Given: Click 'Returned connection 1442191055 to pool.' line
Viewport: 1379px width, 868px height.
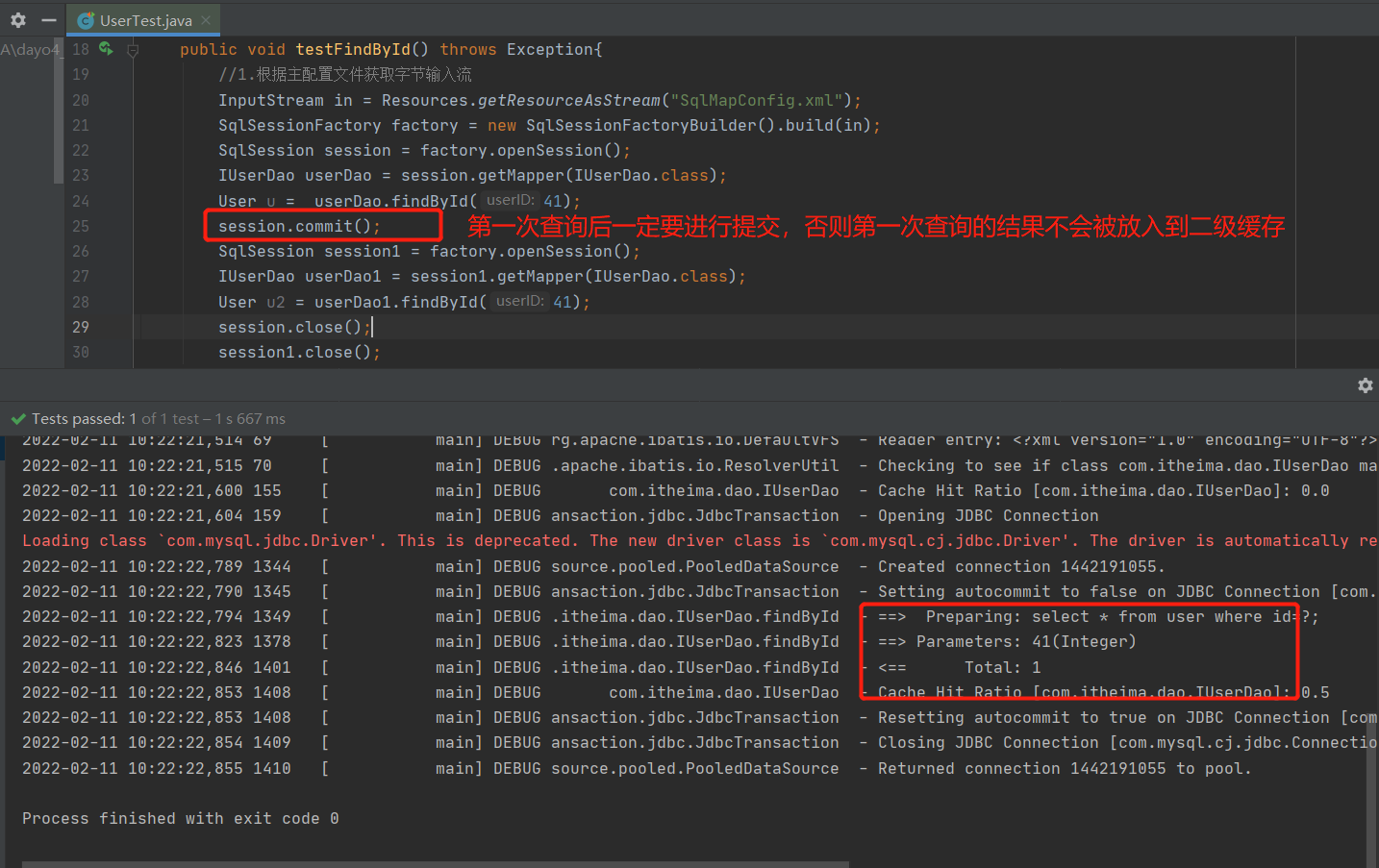Looking at the screenshot, I should [x=1065, y=768].
